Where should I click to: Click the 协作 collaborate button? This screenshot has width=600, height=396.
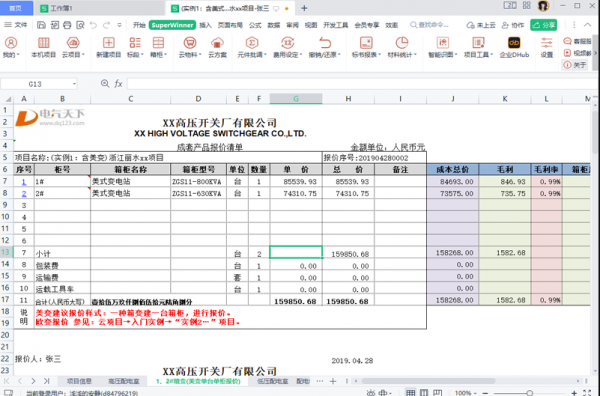pos(513,25)
